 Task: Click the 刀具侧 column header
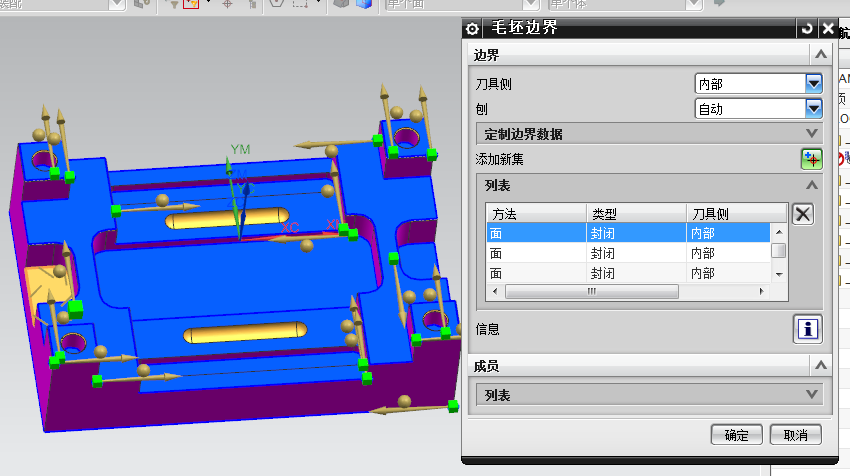737,214
